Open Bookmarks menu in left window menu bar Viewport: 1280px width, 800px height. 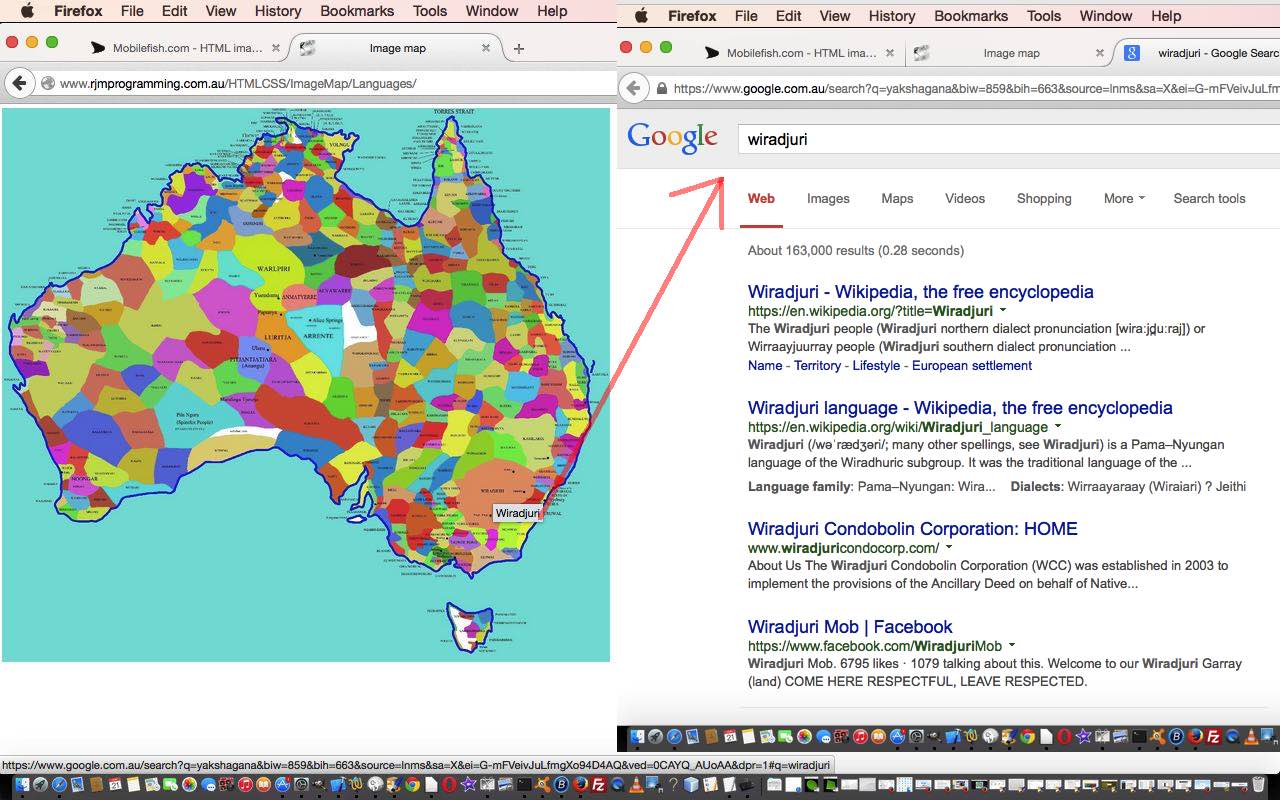pos(358,11)
